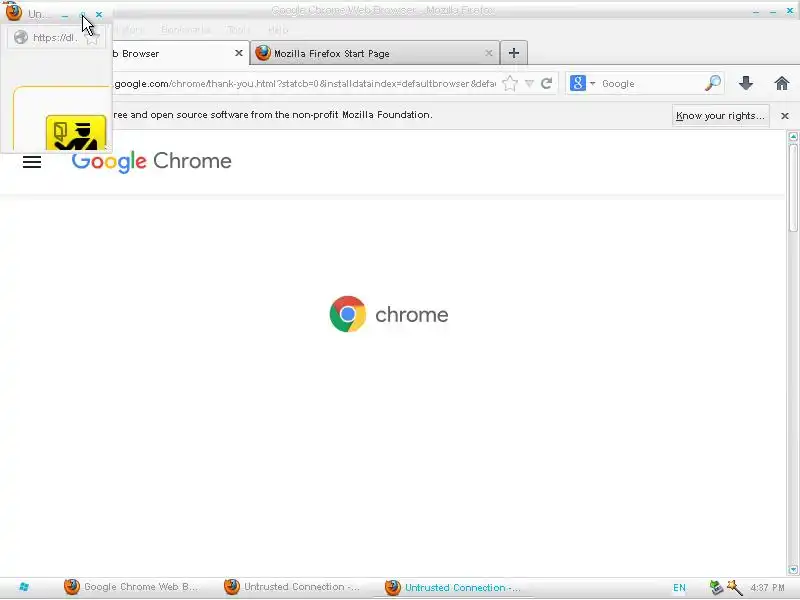Open a new tab with plus button

point(514,53)
